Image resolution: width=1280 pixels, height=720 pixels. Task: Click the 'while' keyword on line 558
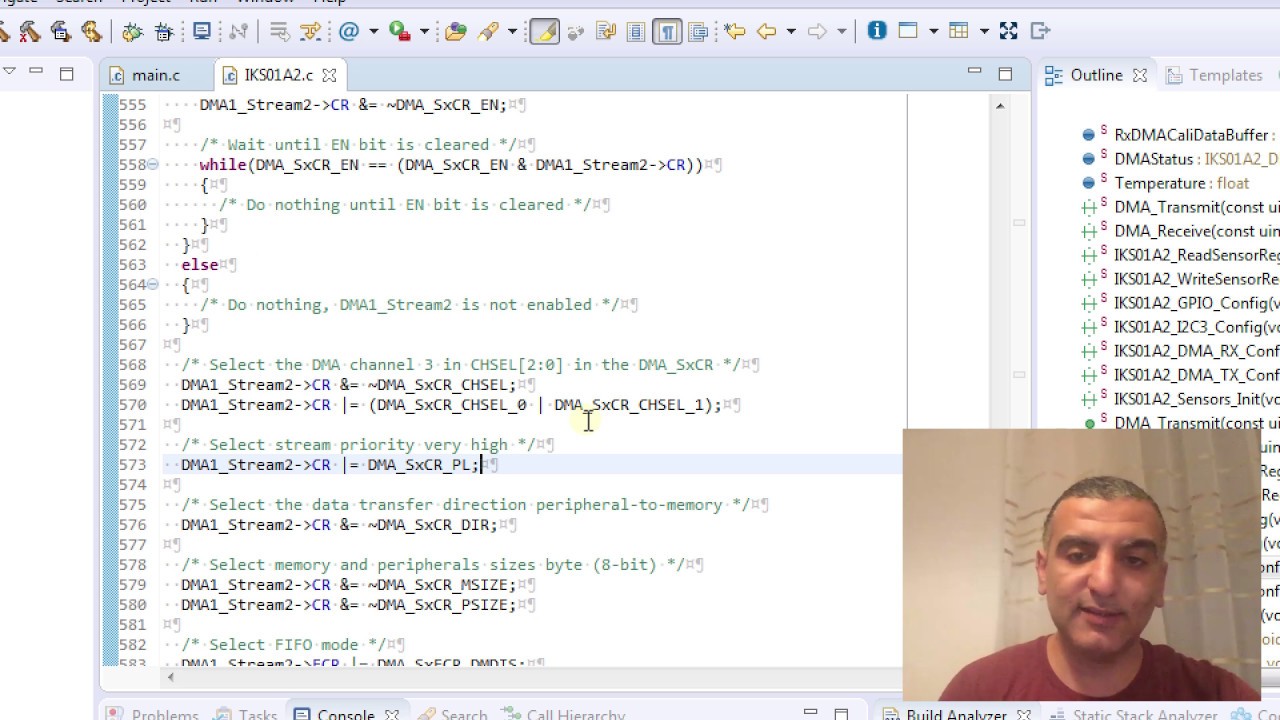tap(223, 165)
